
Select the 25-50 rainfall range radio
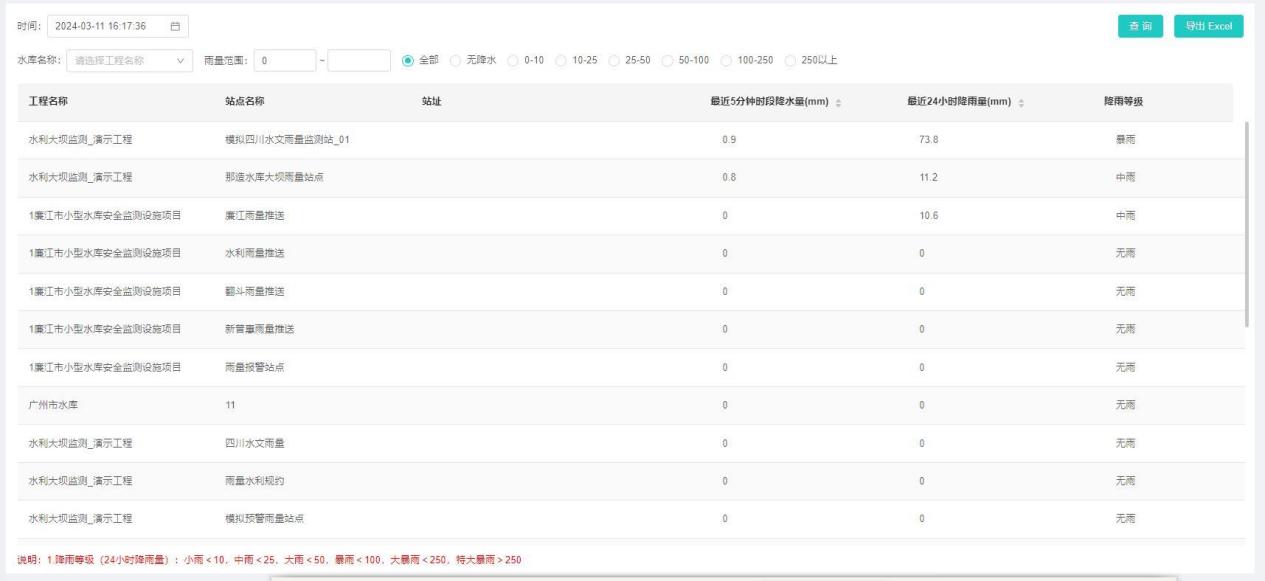tap(614, 60)
